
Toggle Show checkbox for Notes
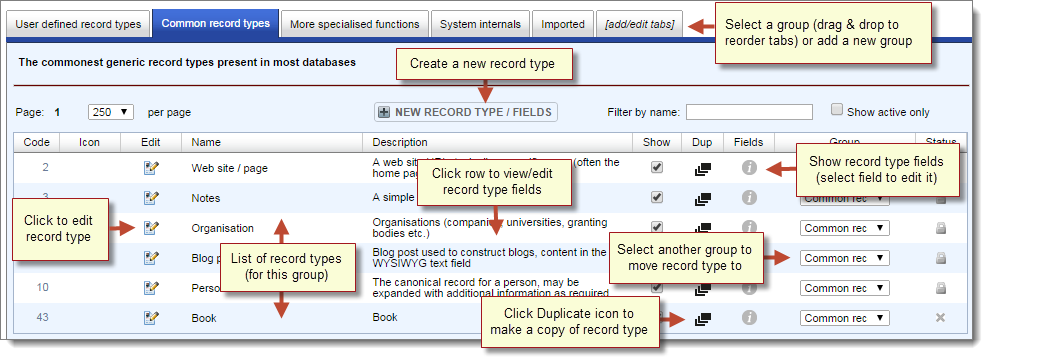pyautogui.click(x=657, y=197)
